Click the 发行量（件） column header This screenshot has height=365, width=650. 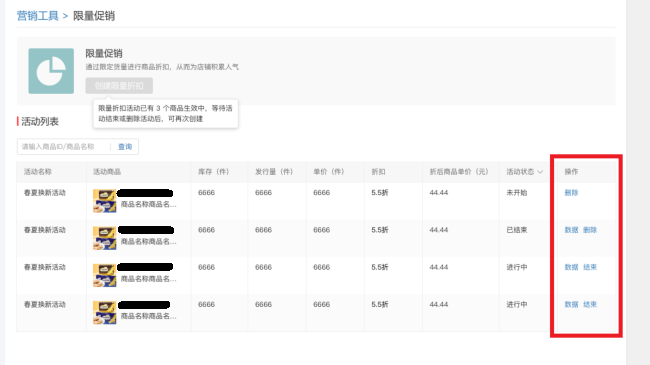(274, 171)
